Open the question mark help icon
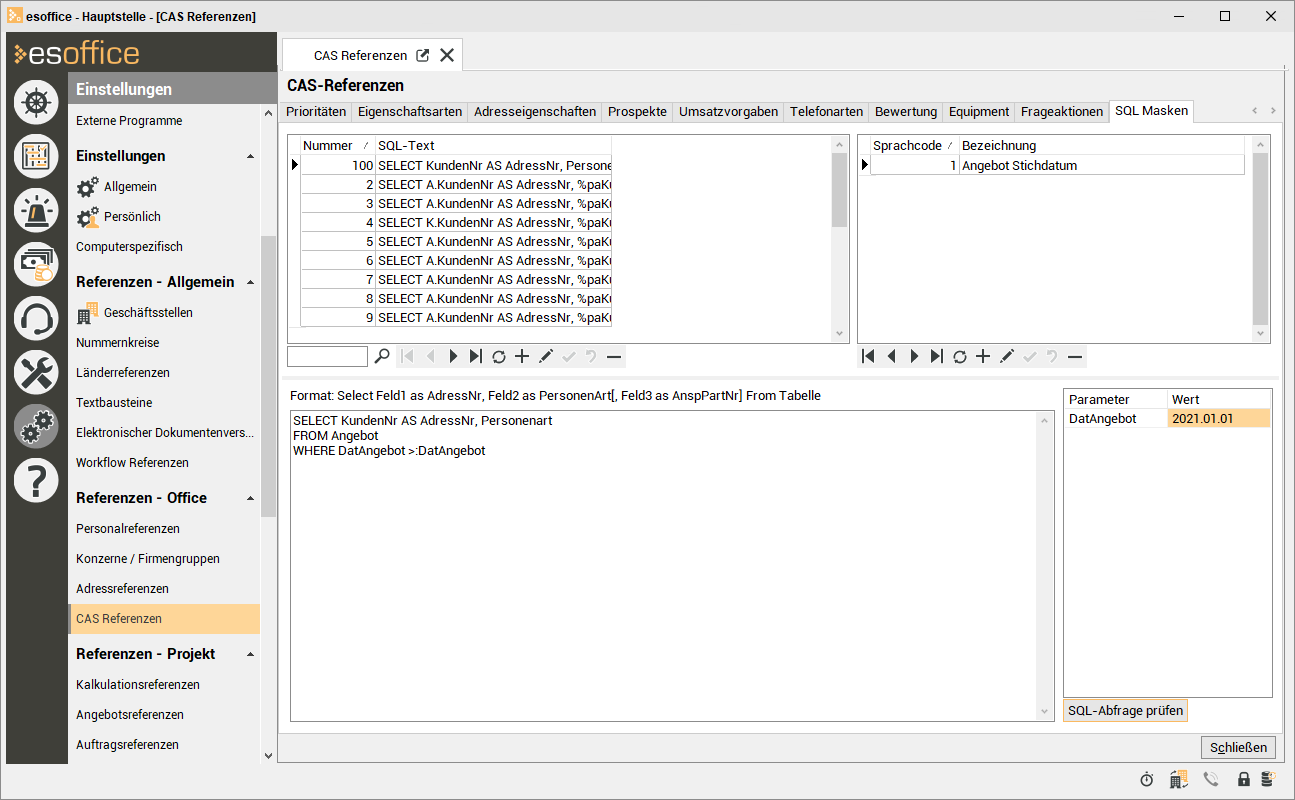 pyautogui.click(x=36, y=480)
